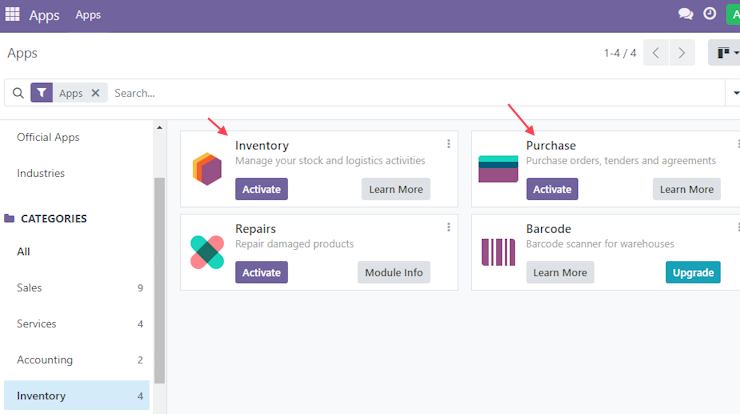Open the Apps menu in top bar
740x414 pixels.
click(x=88, y=15)
